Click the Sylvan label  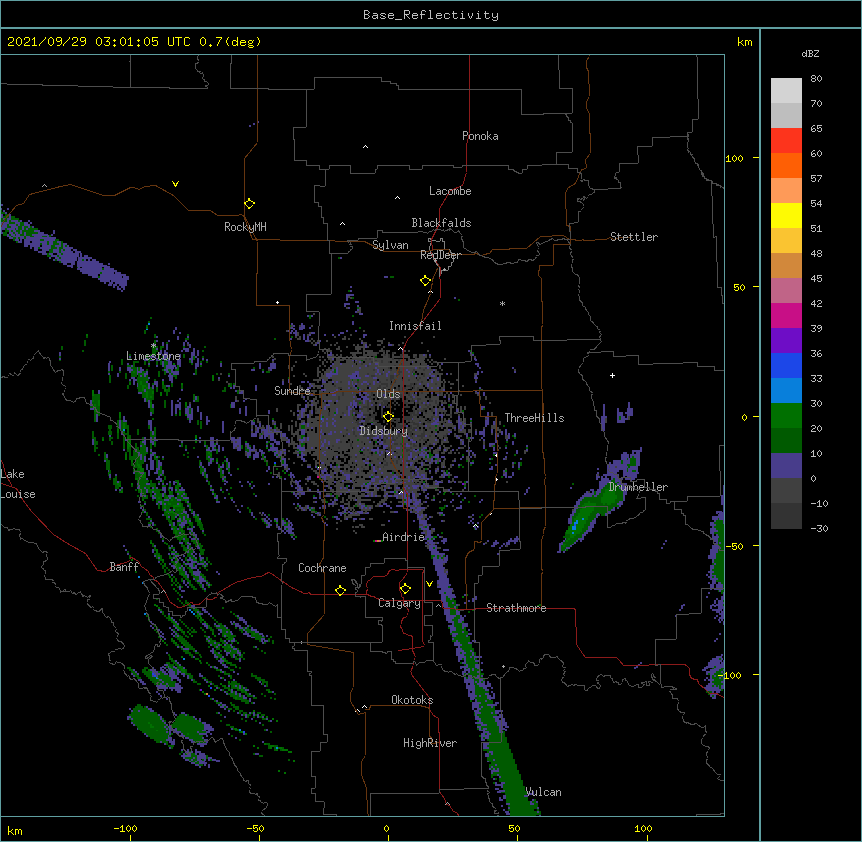pos(390,245)
